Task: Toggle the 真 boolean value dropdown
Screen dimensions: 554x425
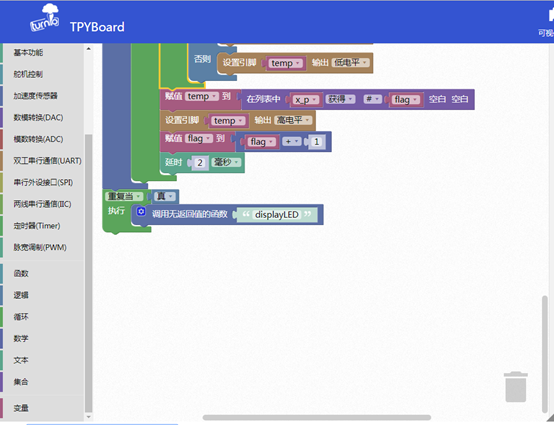Action: point(164,196)
